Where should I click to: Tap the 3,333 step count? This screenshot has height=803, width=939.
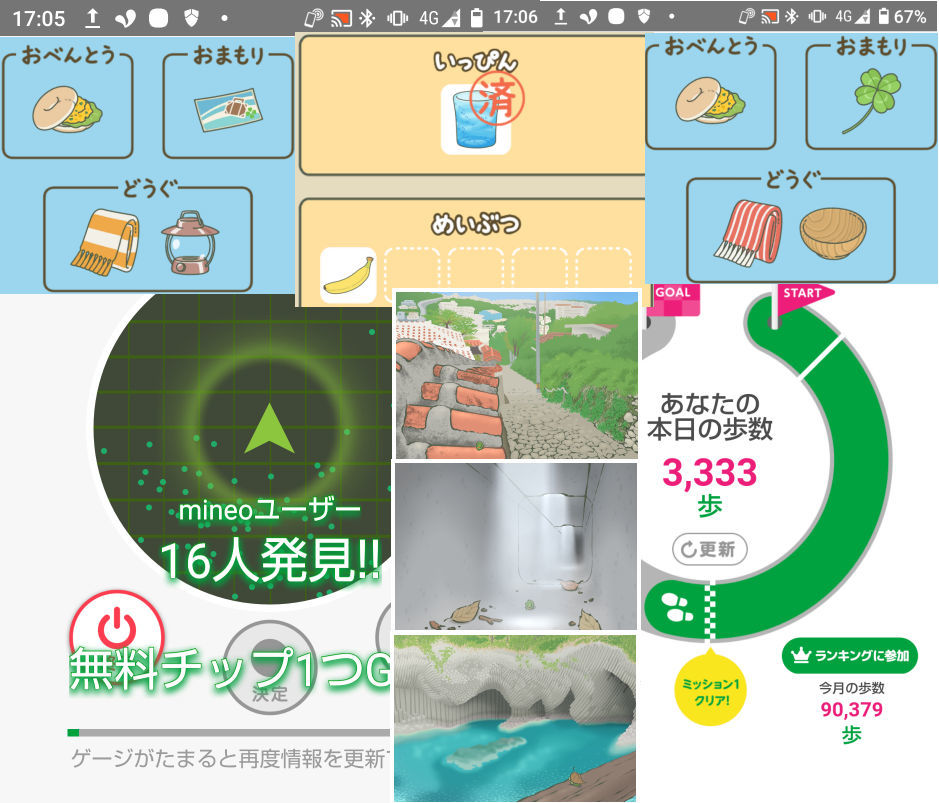710,472
